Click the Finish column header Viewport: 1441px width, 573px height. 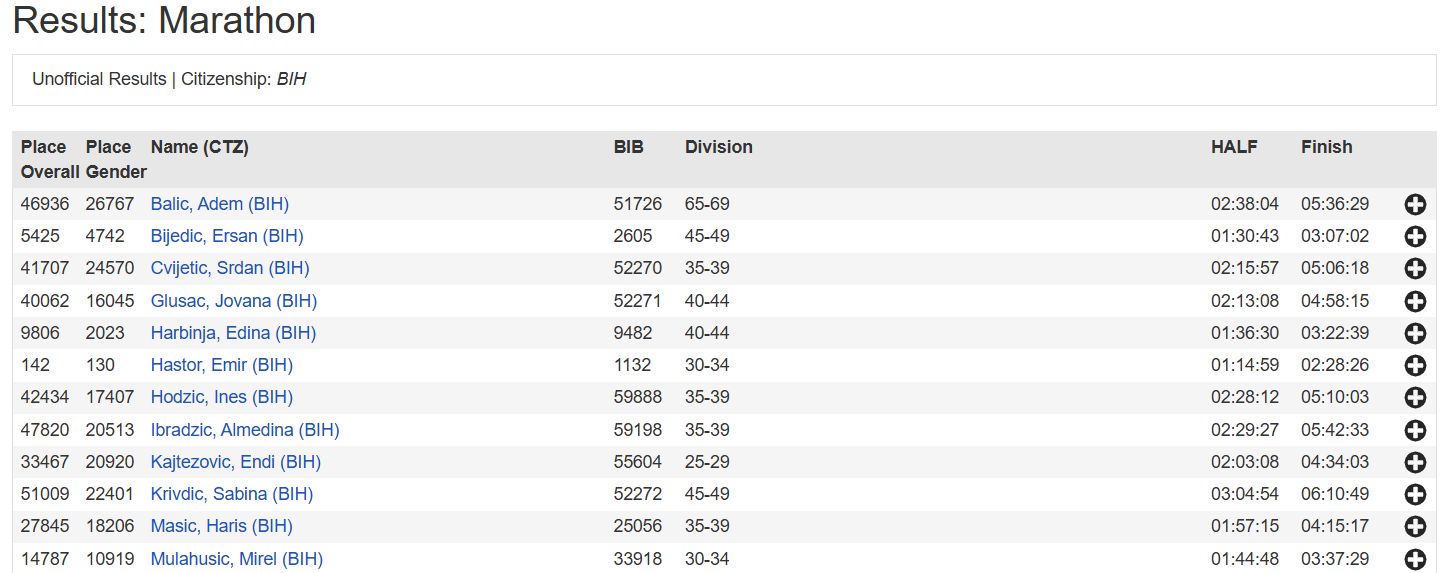click(x=1326, y=147)
